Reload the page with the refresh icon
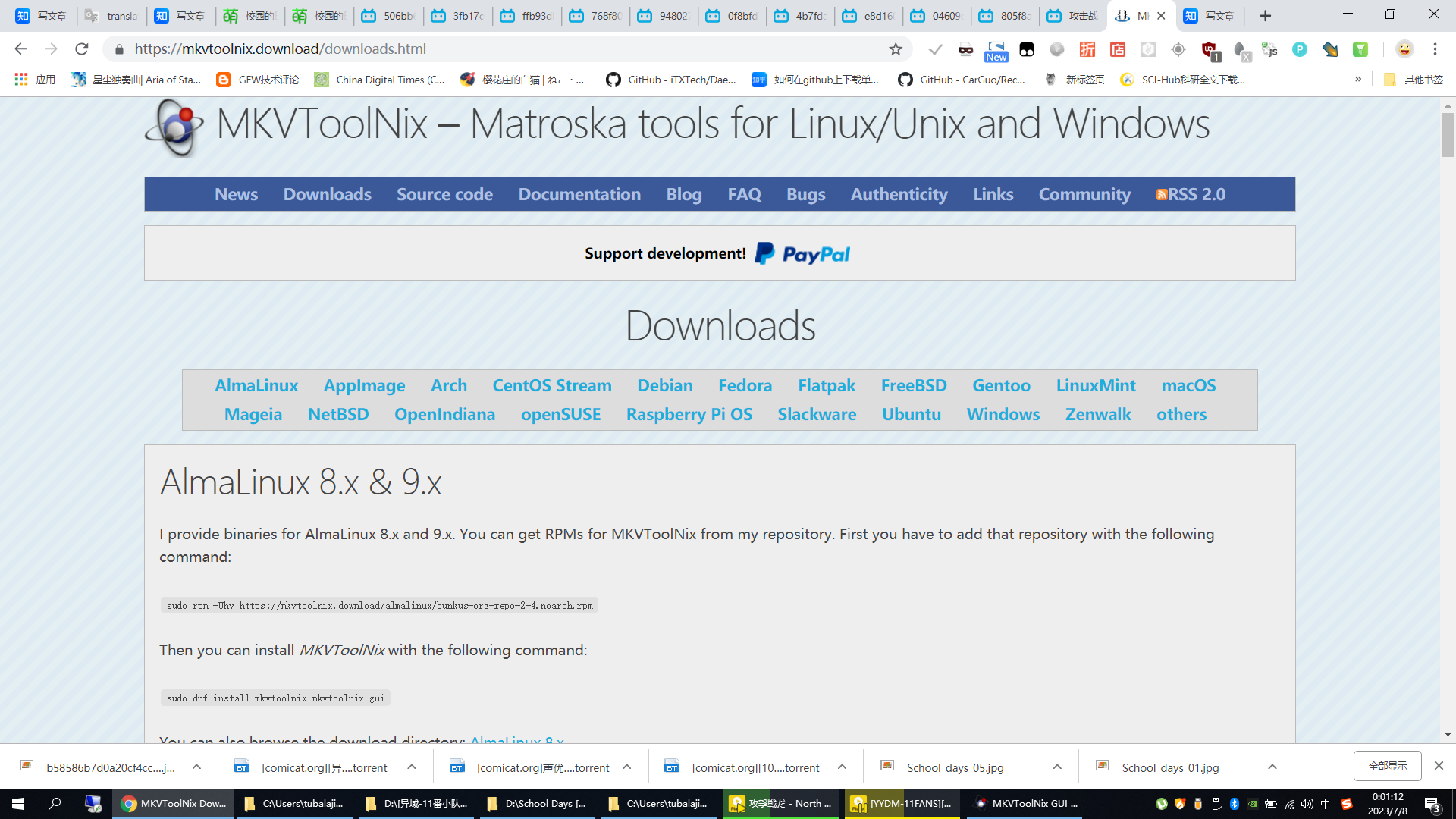The width and height of the screenshot is (1456, 819). click(x=82, y=49)
